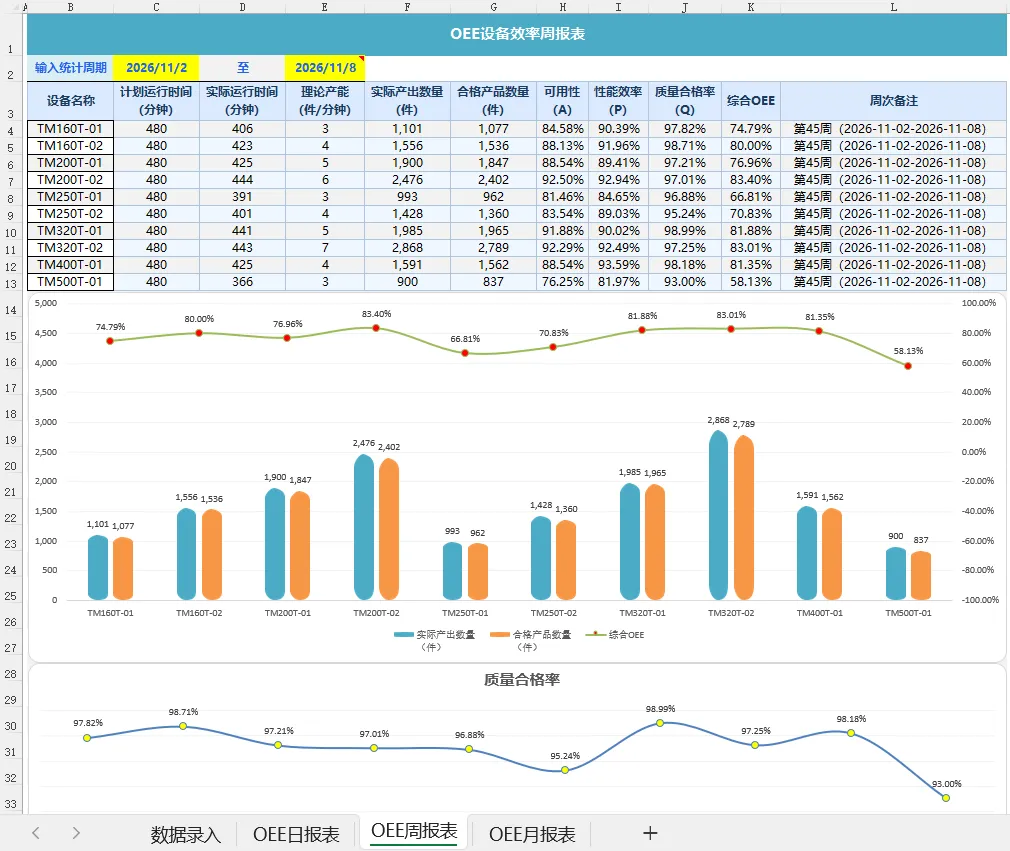Open the OEE月报表 sheet tab
This screenshot has height=851, width=1010.
pyautogui.click(x=532, y=834)
